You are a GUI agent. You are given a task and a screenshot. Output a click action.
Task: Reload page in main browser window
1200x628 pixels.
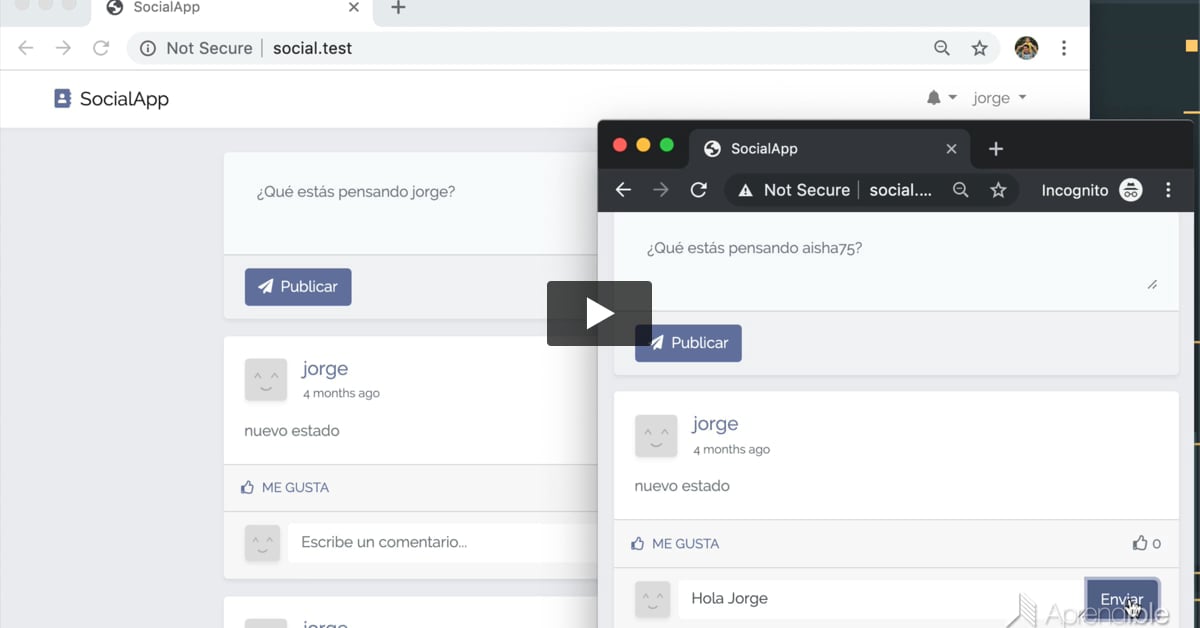(x=100, y=48)
